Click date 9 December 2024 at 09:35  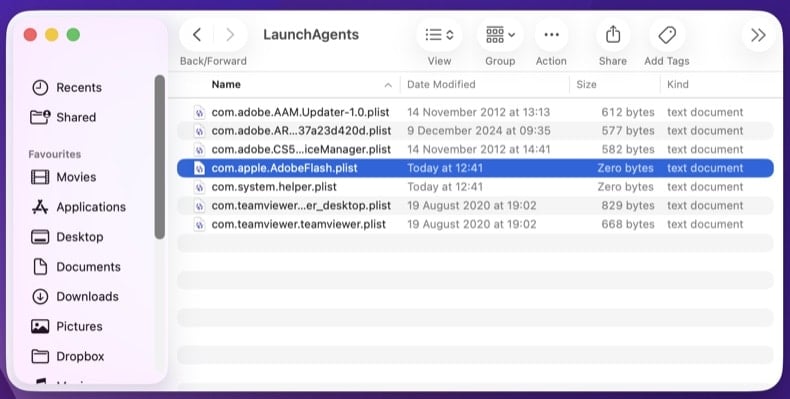coord(479,131)
